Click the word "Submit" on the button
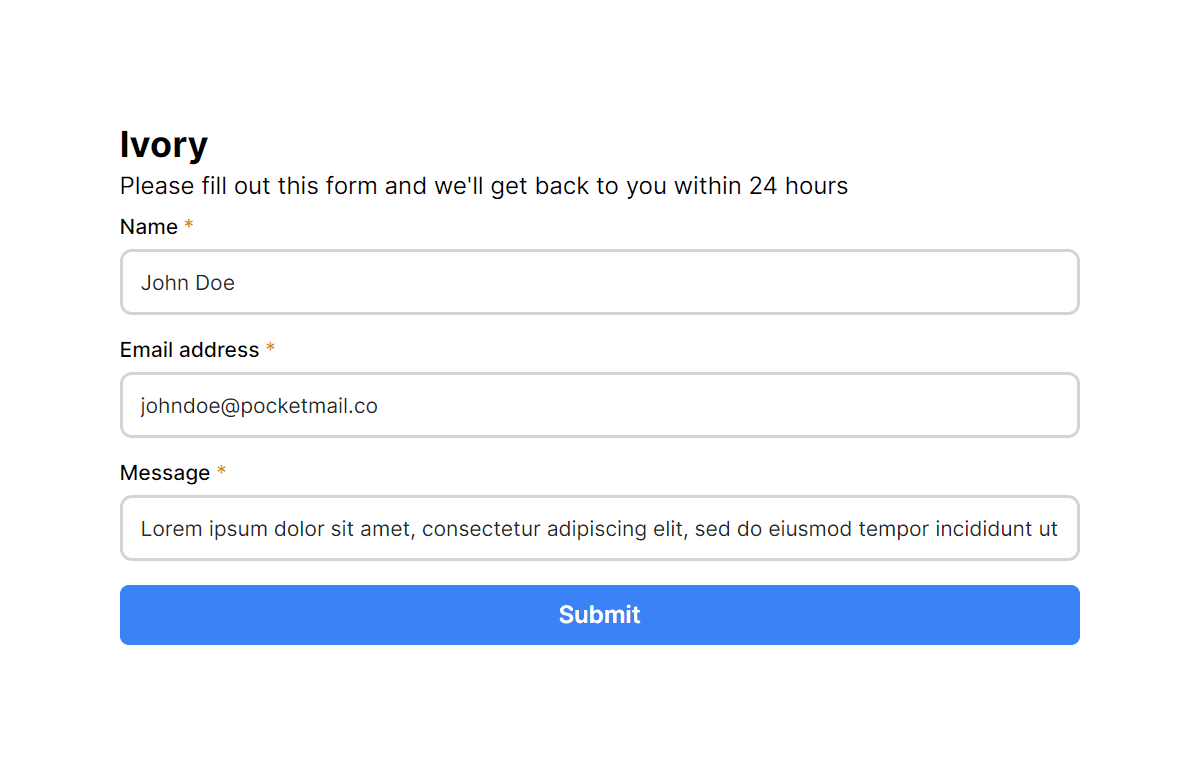 click(x=600, y=615)
